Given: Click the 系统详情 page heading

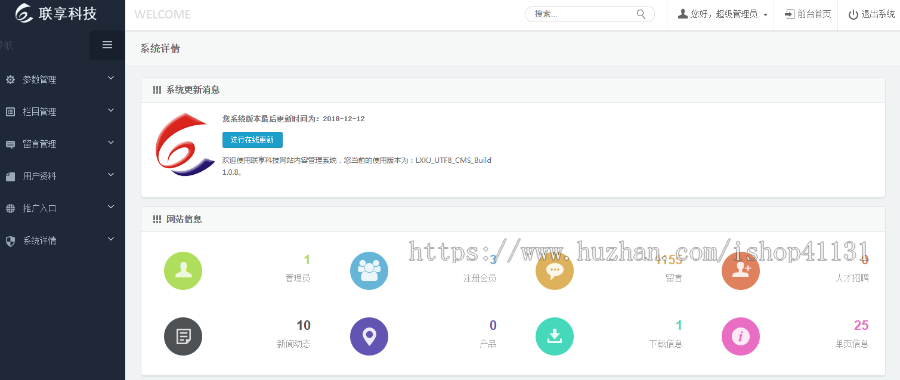Looking at the screenshot, I should click(160, 49).
